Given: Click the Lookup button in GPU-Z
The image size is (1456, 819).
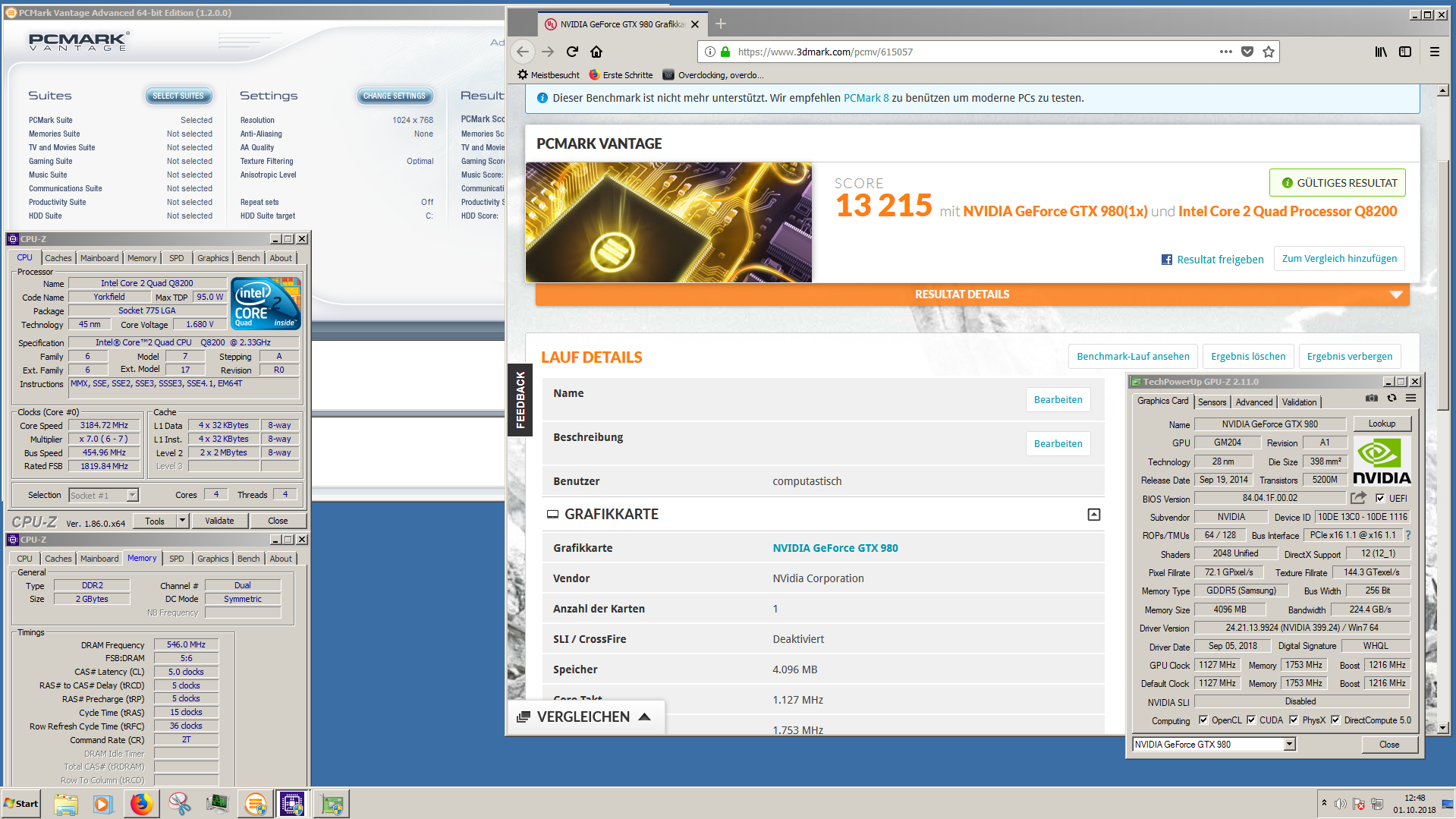Looking at the screenshot, I should [x=1382, y=424].
